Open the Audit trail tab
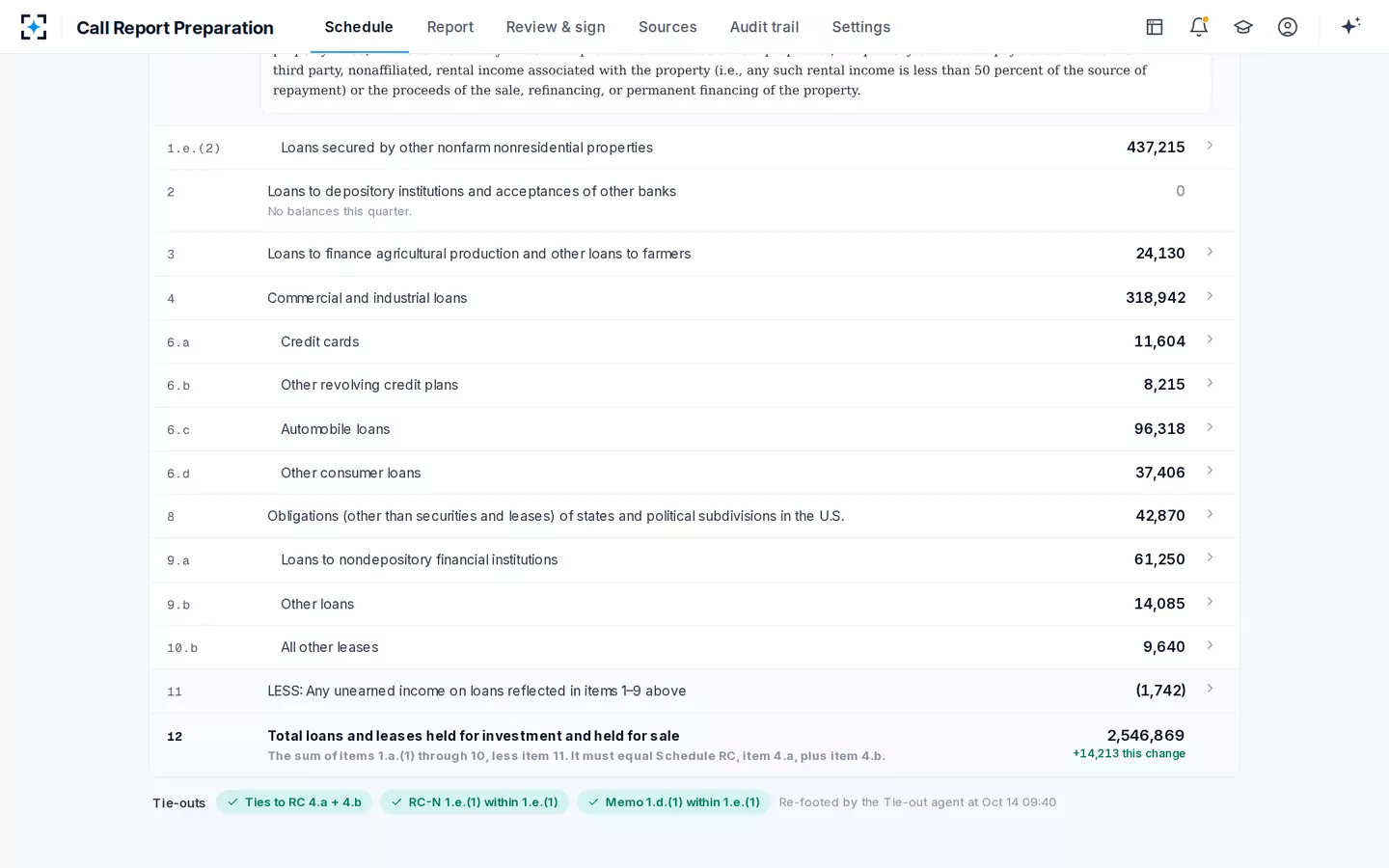 pyautogui.click(x=764, y=27)
